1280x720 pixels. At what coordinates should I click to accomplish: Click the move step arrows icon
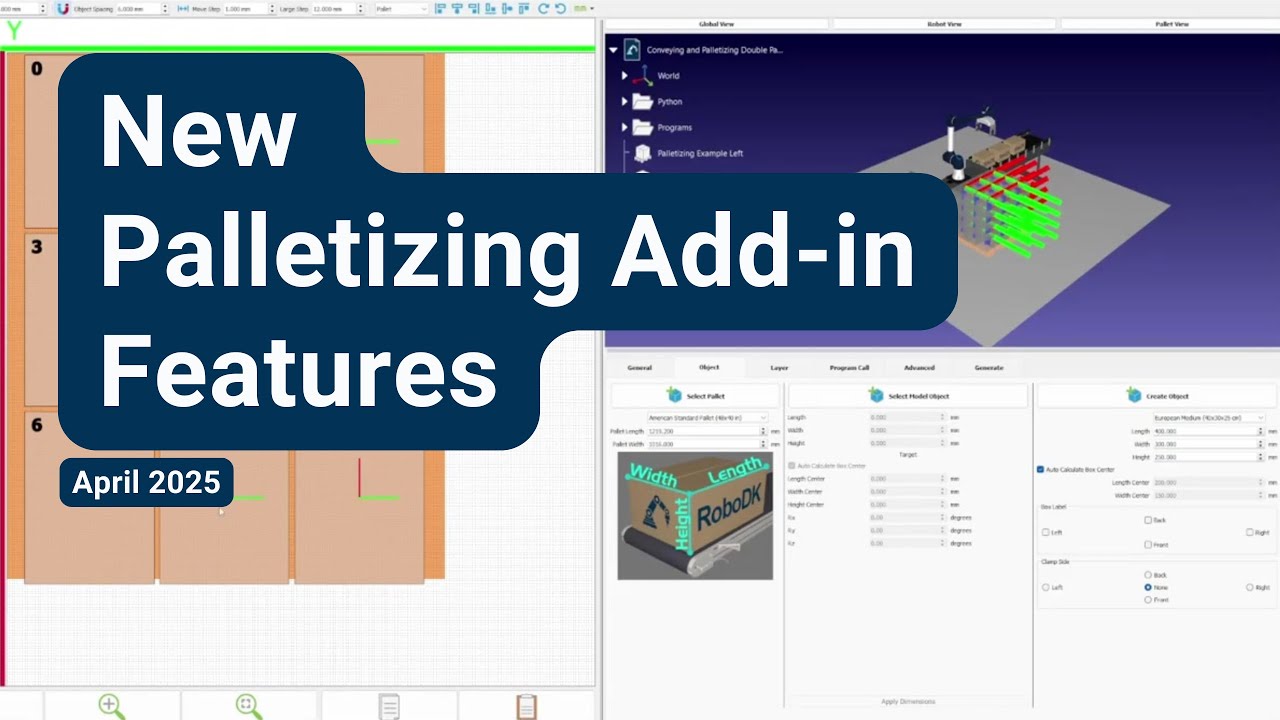183,8
